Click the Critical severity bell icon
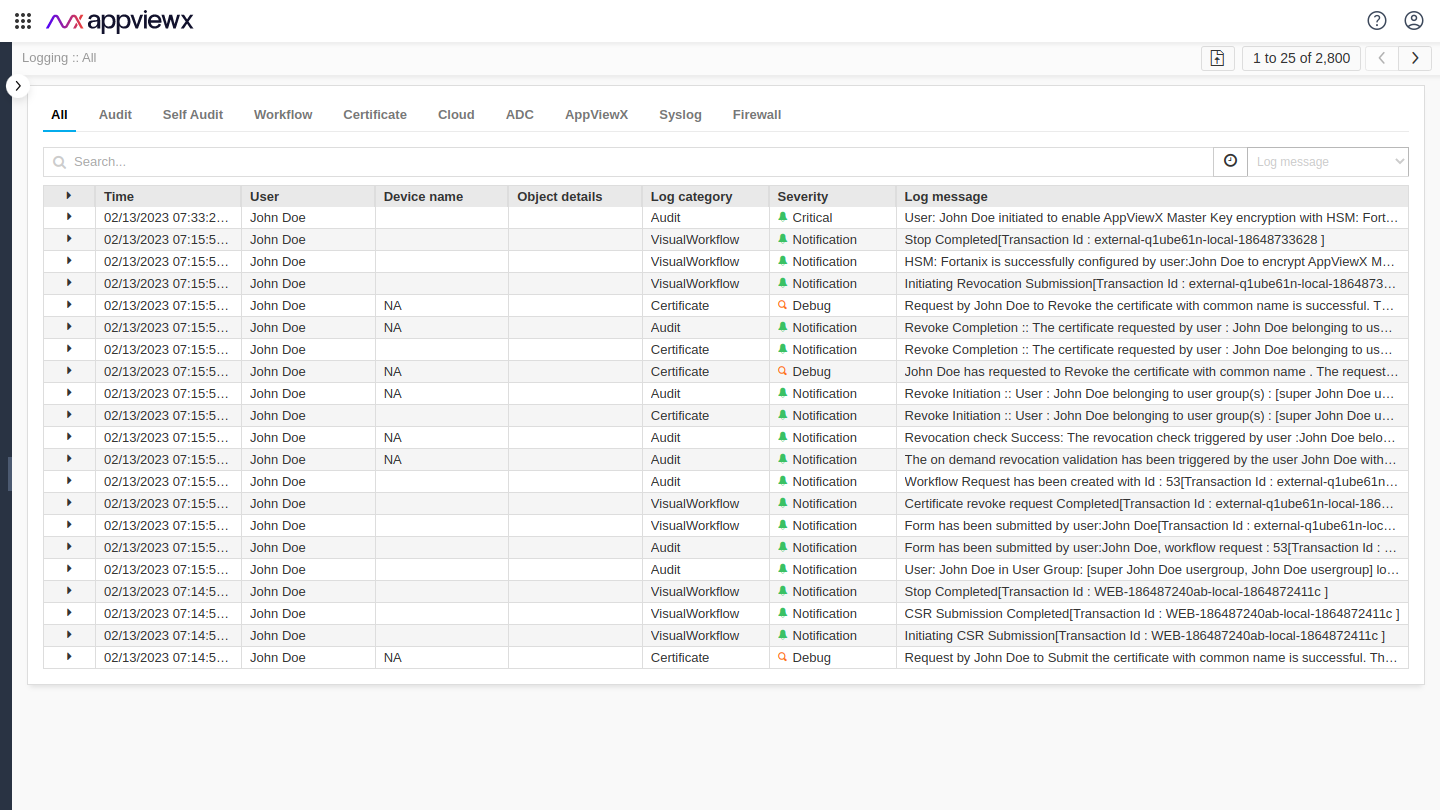 (783, 217)
